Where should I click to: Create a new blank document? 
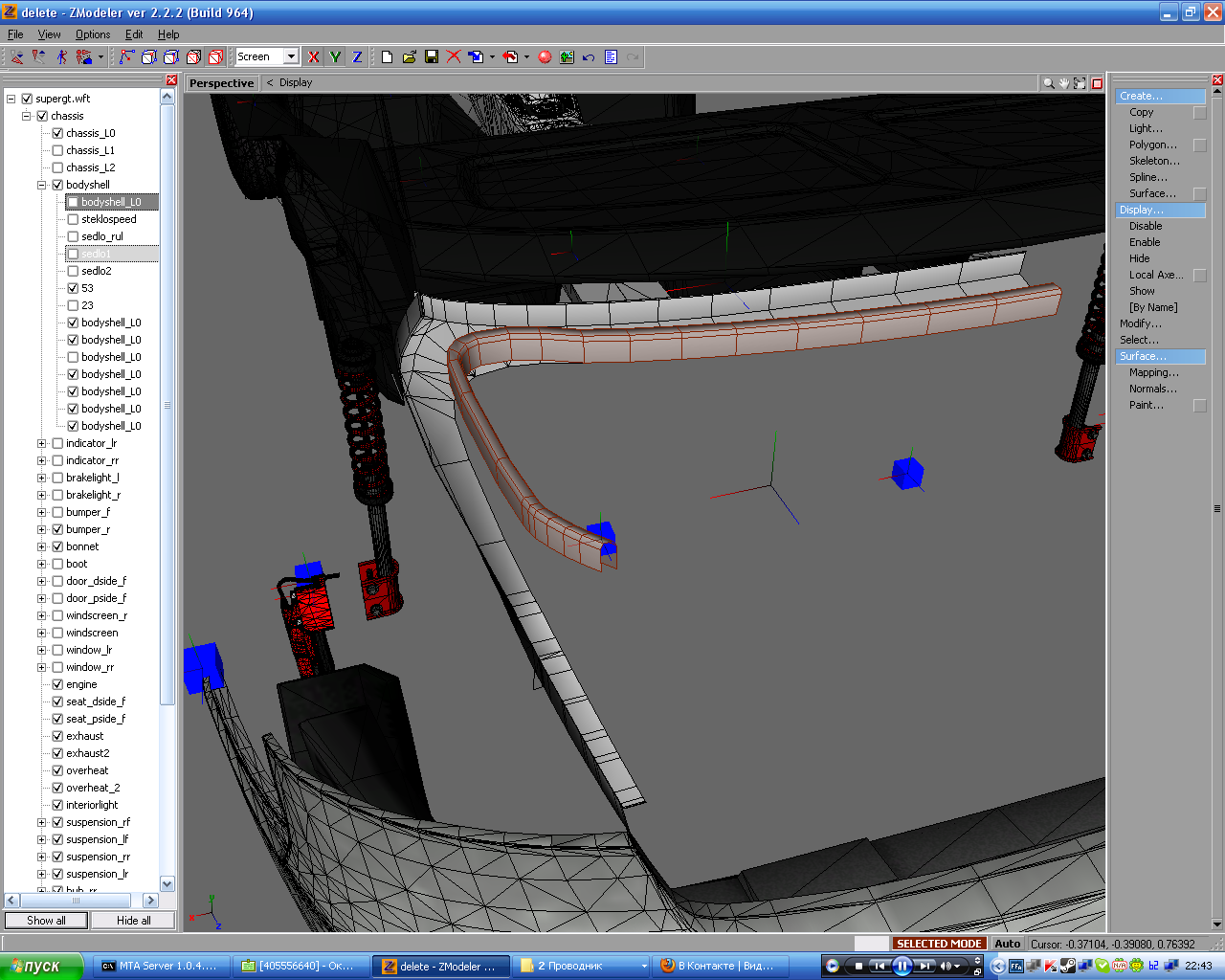pyautogui.click(x=387, y=57)
